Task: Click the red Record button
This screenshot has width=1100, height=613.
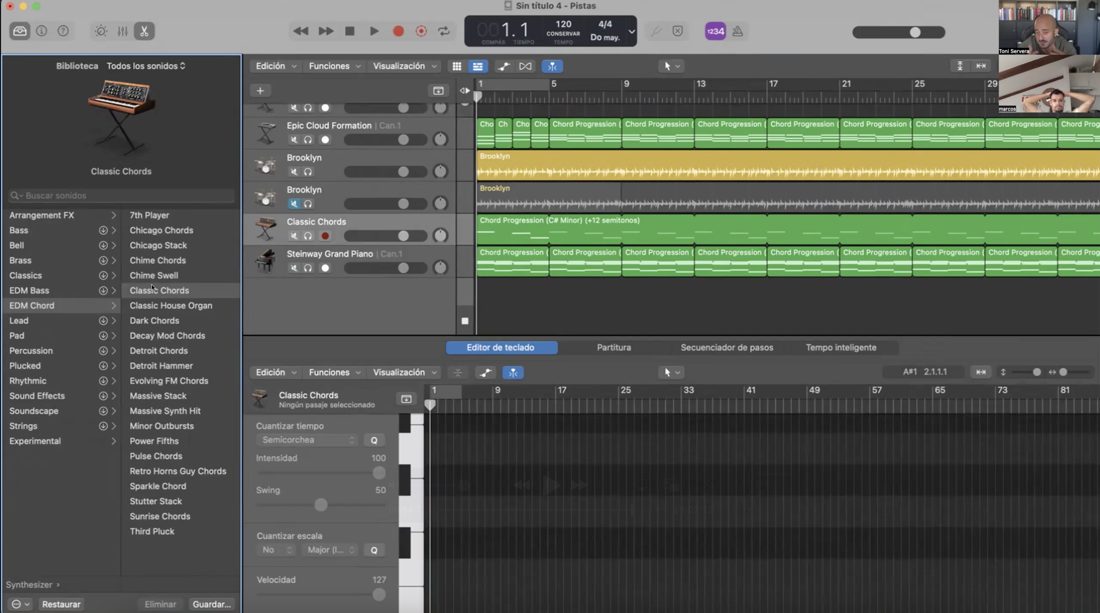Action: point(398,31)
